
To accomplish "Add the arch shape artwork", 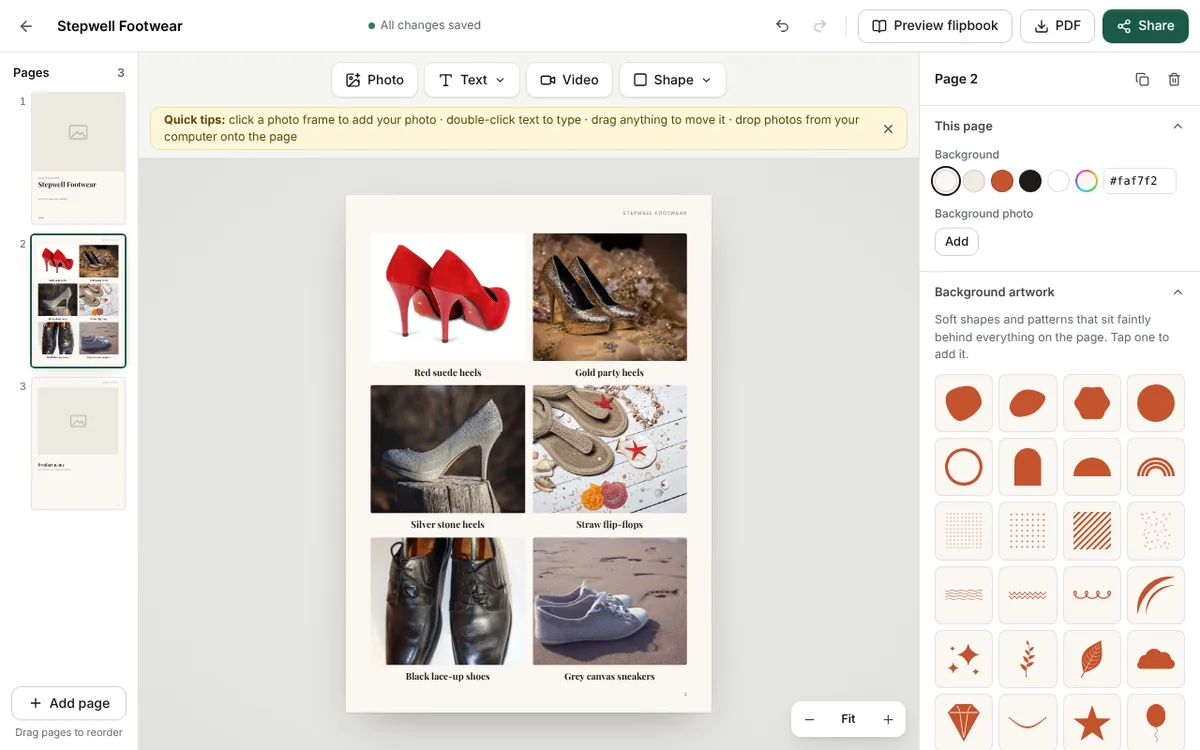I will pos(1028,467).
